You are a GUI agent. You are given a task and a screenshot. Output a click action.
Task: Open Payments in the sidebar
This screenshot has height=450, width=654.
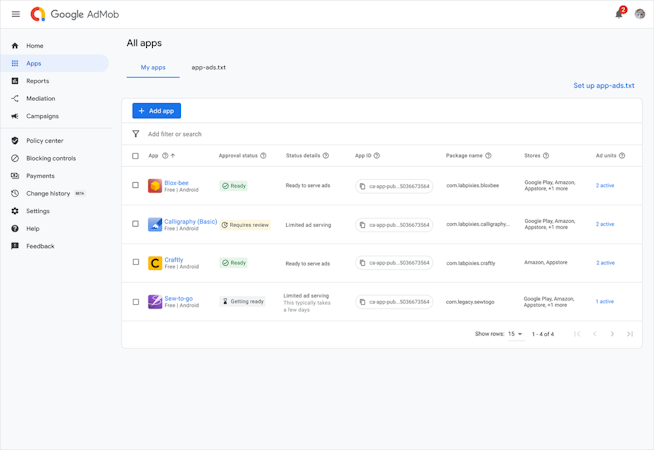pos(54,176)
